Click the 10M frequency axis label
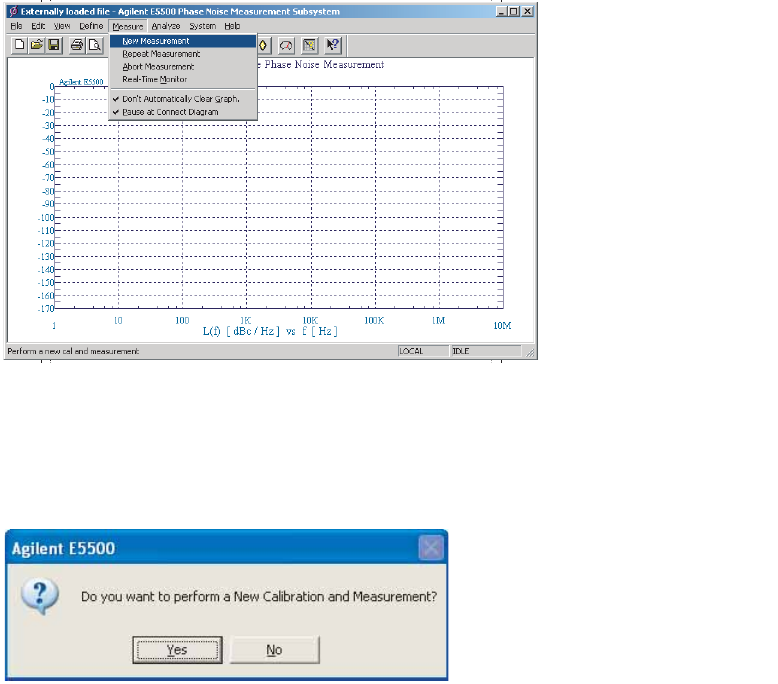 click(502, 326)
